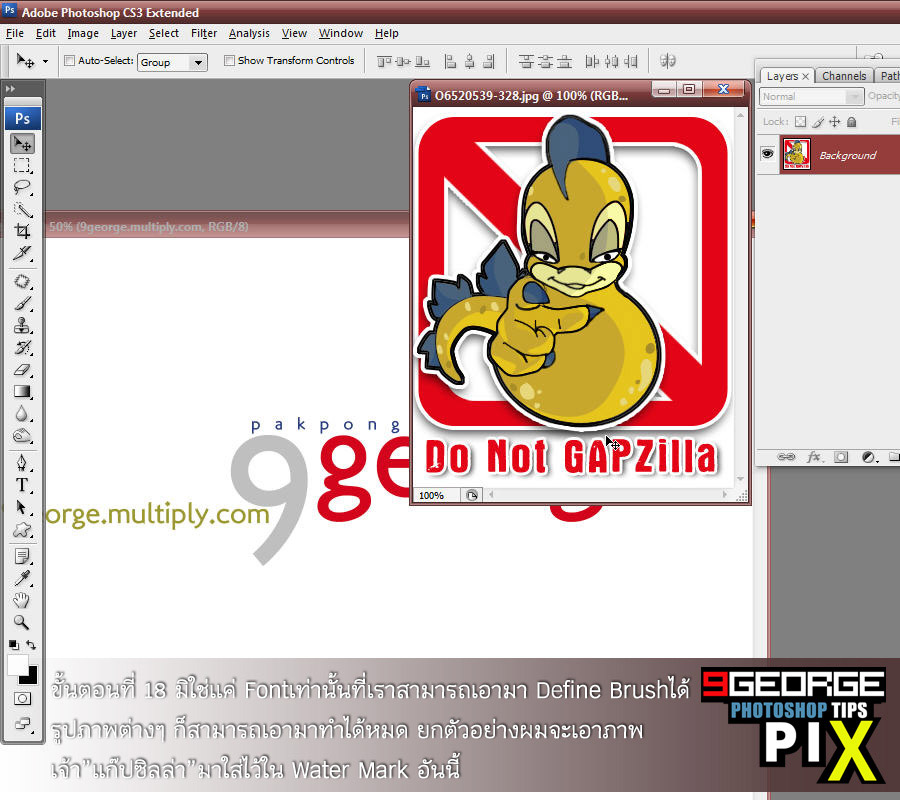Select the Slice tool
Viewport: 900px width, 800px height.
(x=22, y=253)
